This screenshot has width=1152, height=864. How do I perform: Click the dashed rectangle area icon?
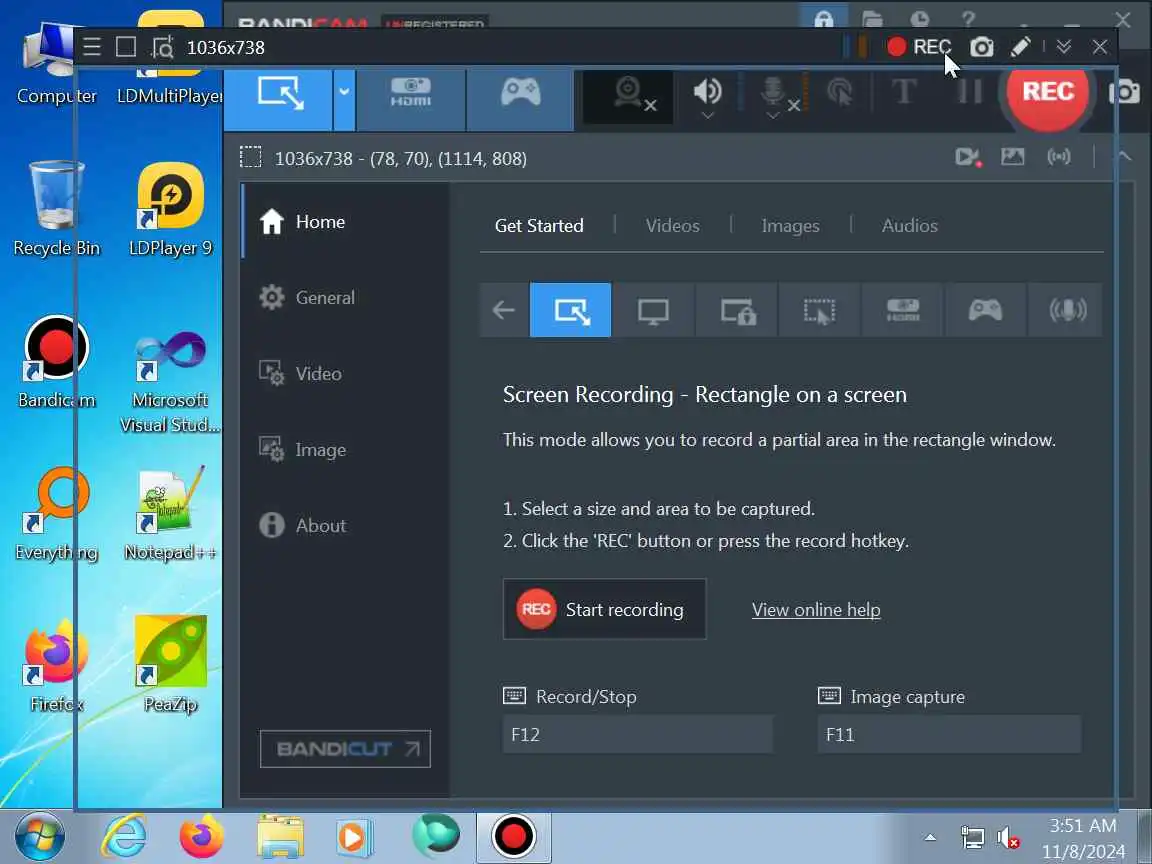(251, 157)
